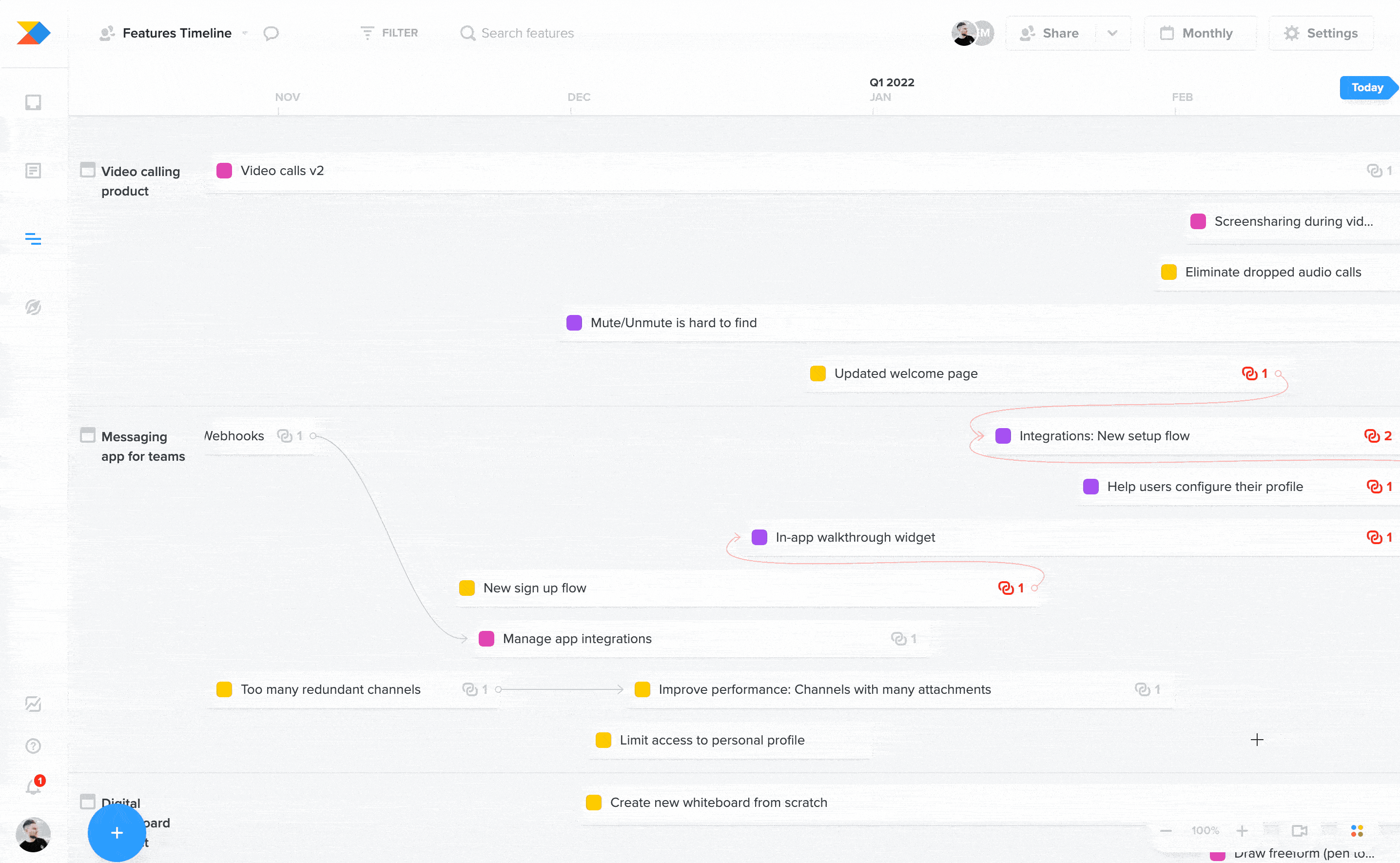Open the notifications bell icon

33,786
